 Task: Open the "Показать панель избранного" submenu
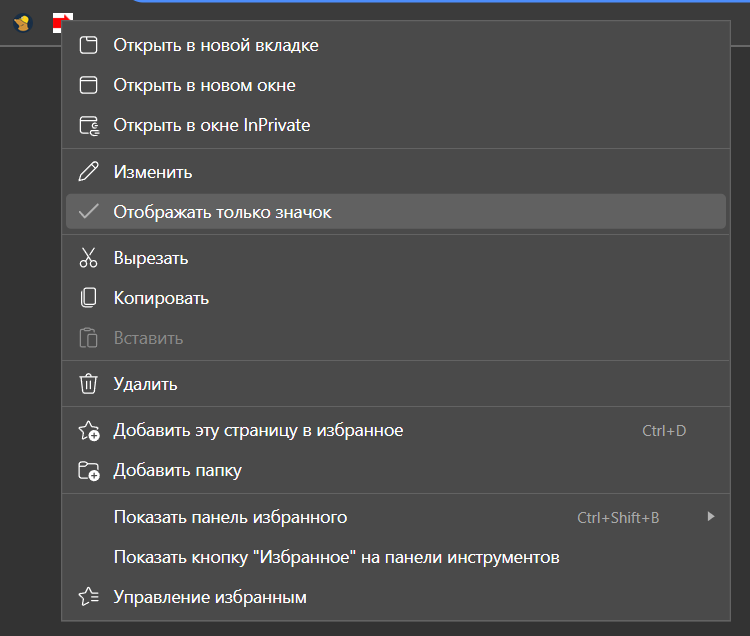coord(230,517)
